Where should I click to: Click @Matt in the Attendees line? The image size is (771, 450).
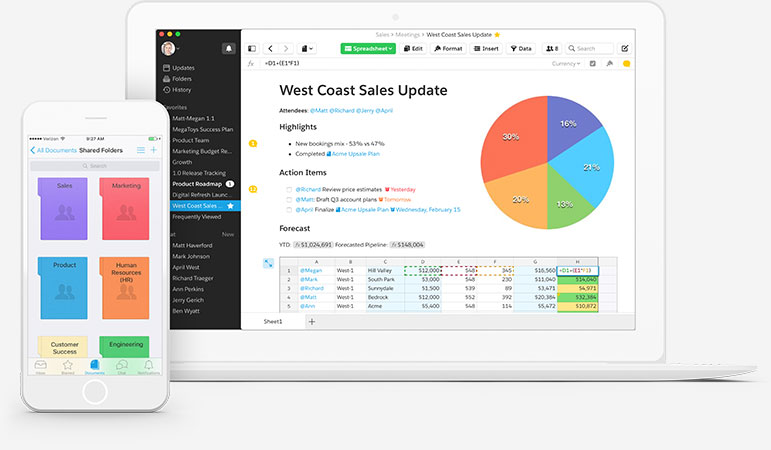pyautogui.click(x=319, y=111)
